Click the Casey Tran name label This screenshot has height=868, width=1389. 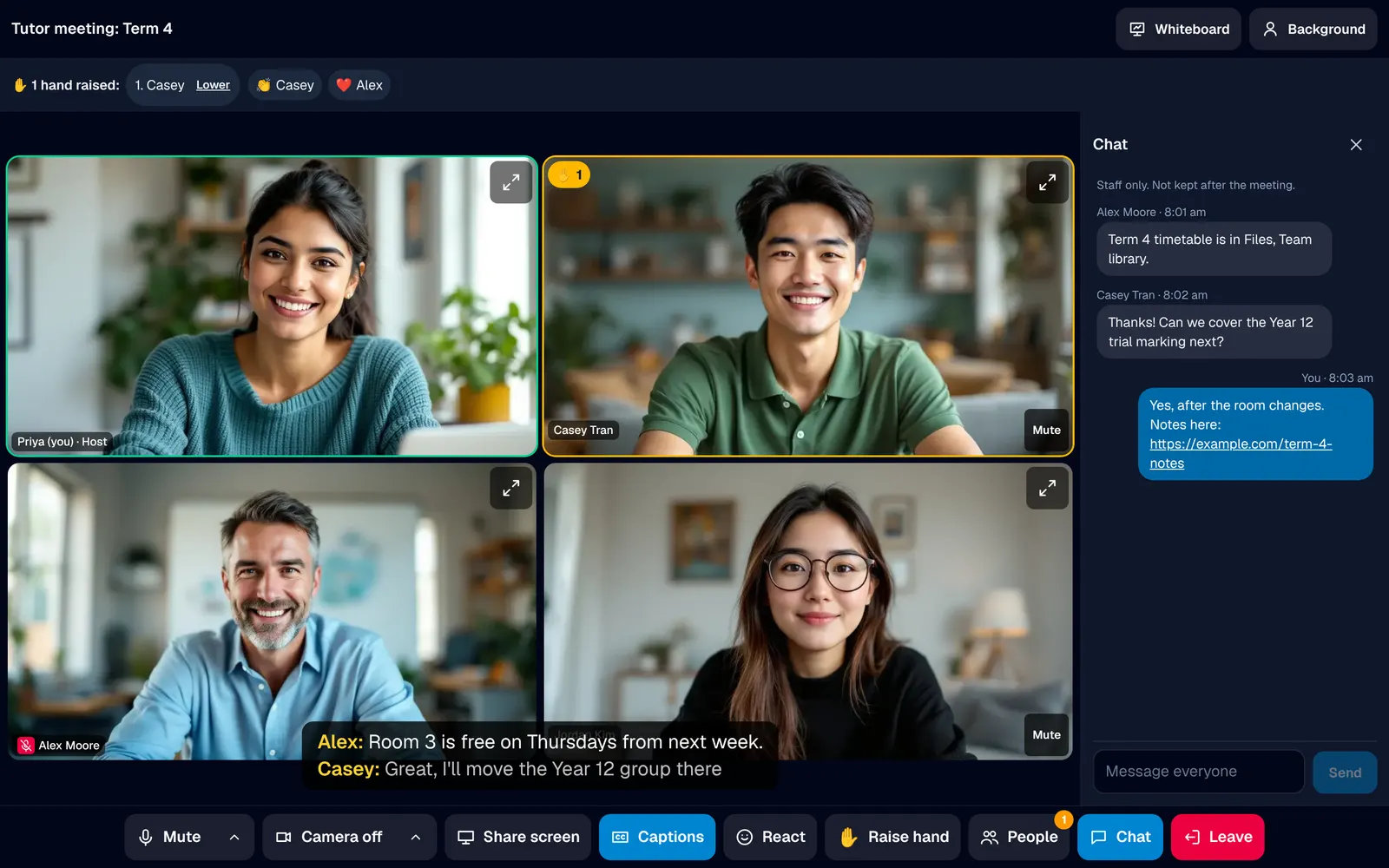point(583,430)
